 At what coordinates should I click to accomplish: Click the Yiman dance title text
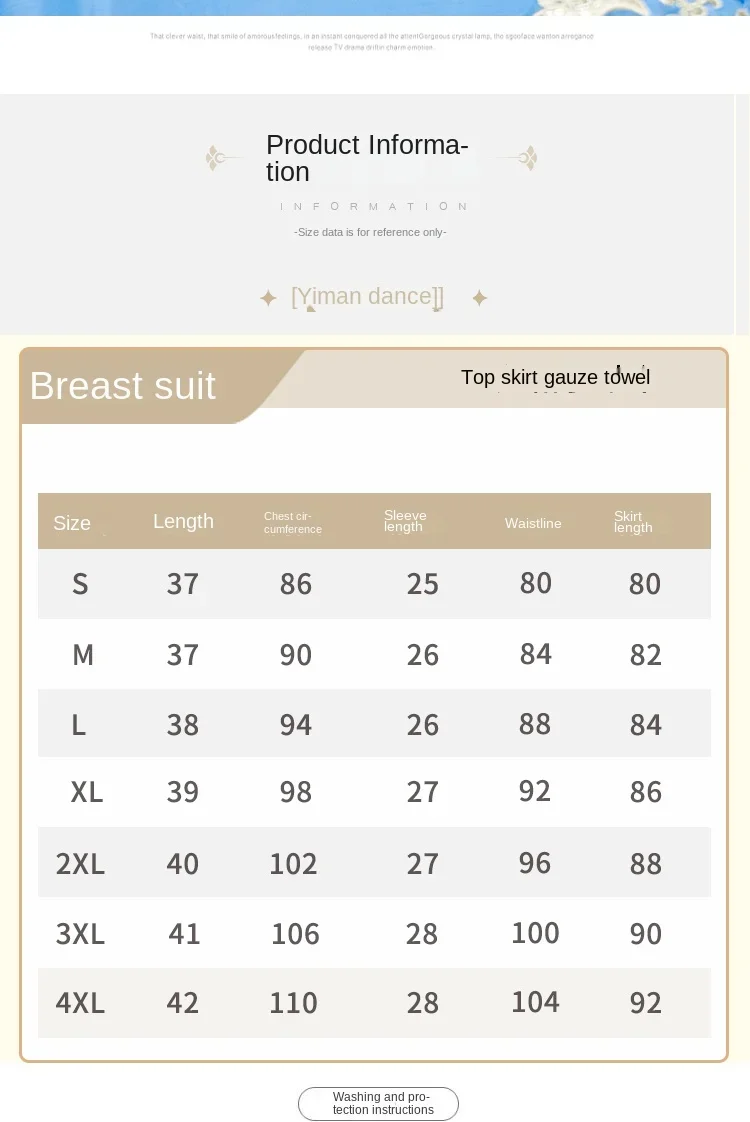point(367,296)
